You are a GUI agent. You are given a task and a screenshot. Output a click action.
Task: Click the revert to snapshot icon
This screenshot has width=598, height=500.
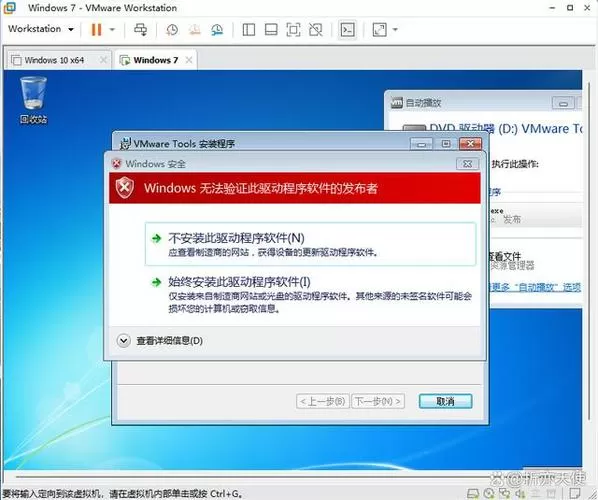tap(195, 30)
